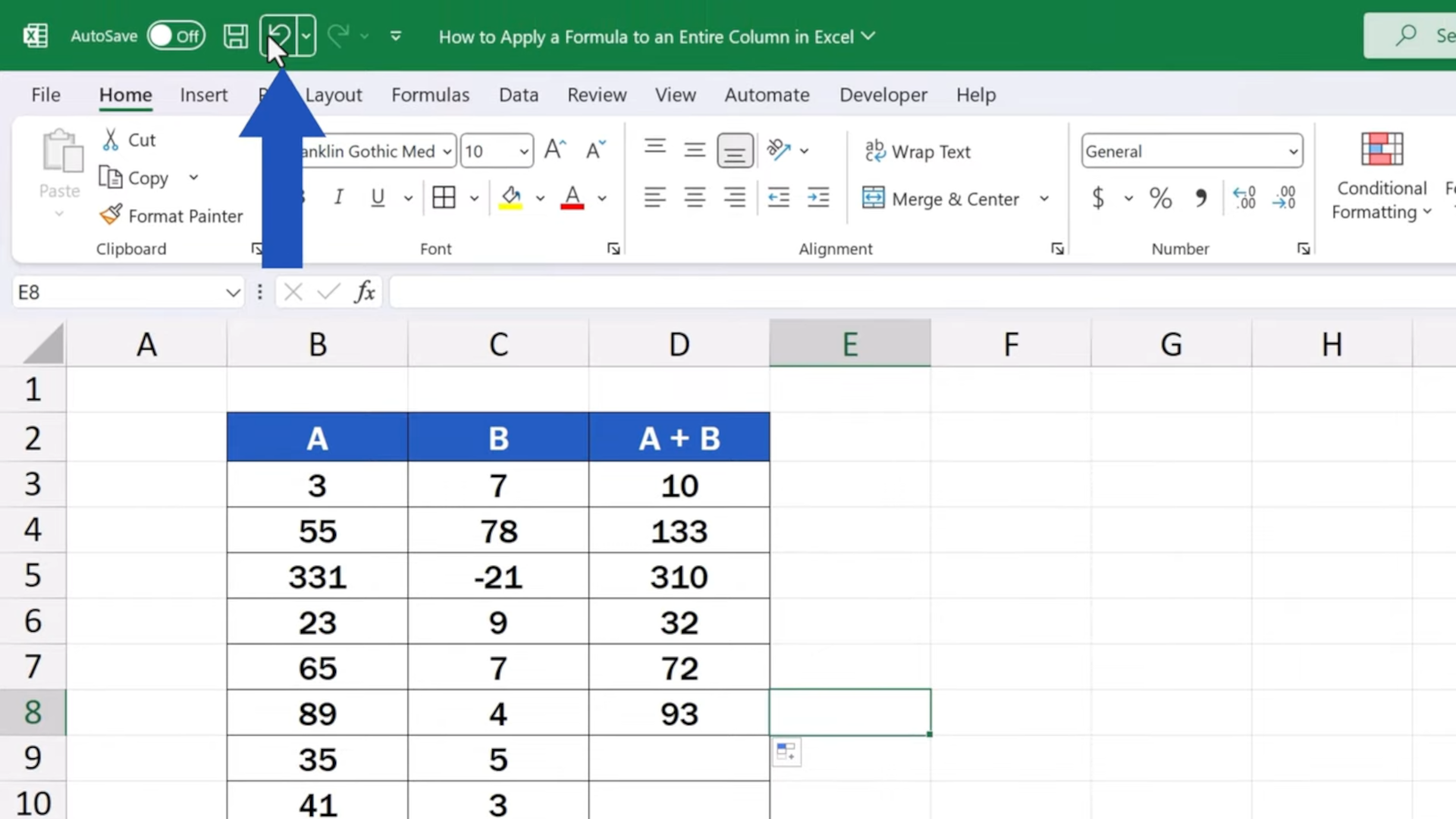The image size is (1456, 819).
Task: Expand the font size dropdown
Action: pos(523,152)
